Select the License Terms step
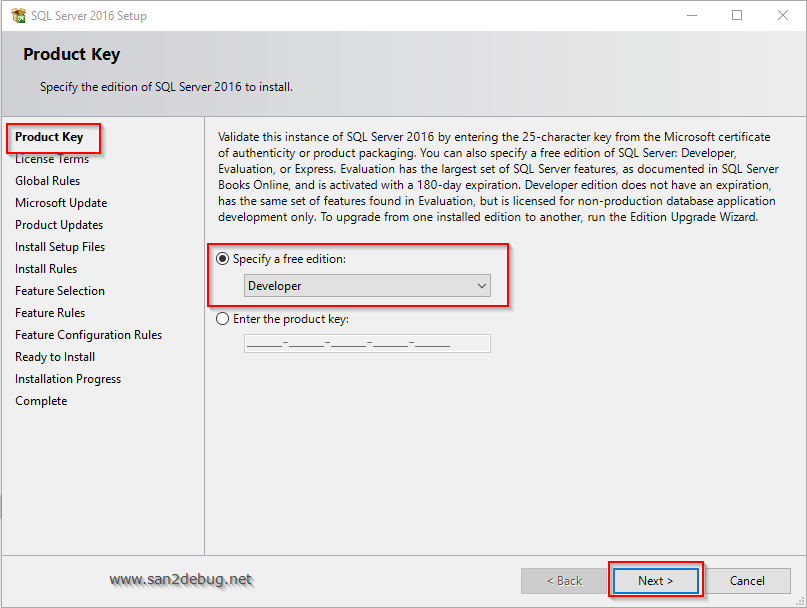Image resolution: width=807 pixels, height=608 pixels. point(52,159)
